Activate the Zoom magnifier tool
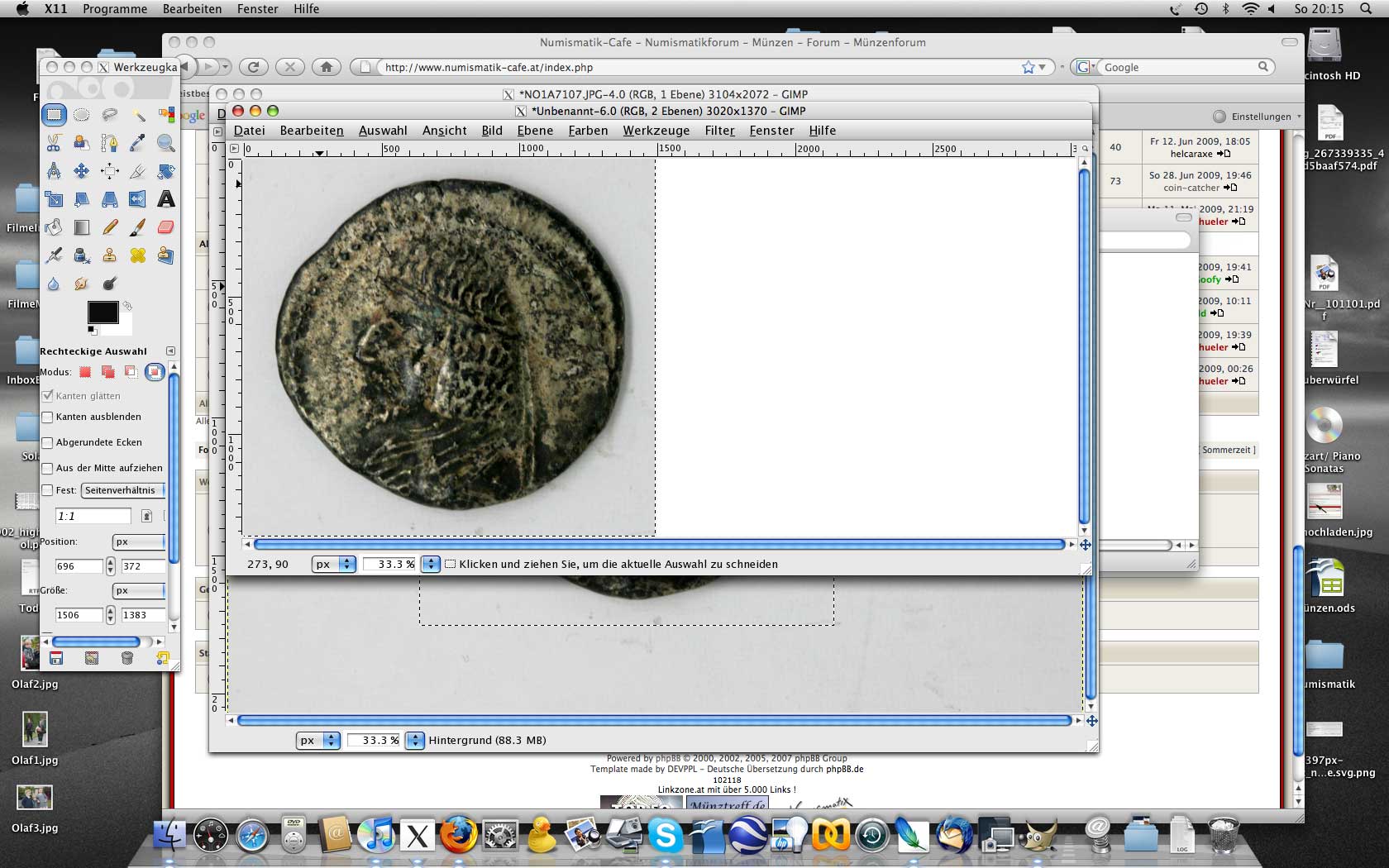Viewport: 1389px width, 868px height. click(x=165, y=143)
